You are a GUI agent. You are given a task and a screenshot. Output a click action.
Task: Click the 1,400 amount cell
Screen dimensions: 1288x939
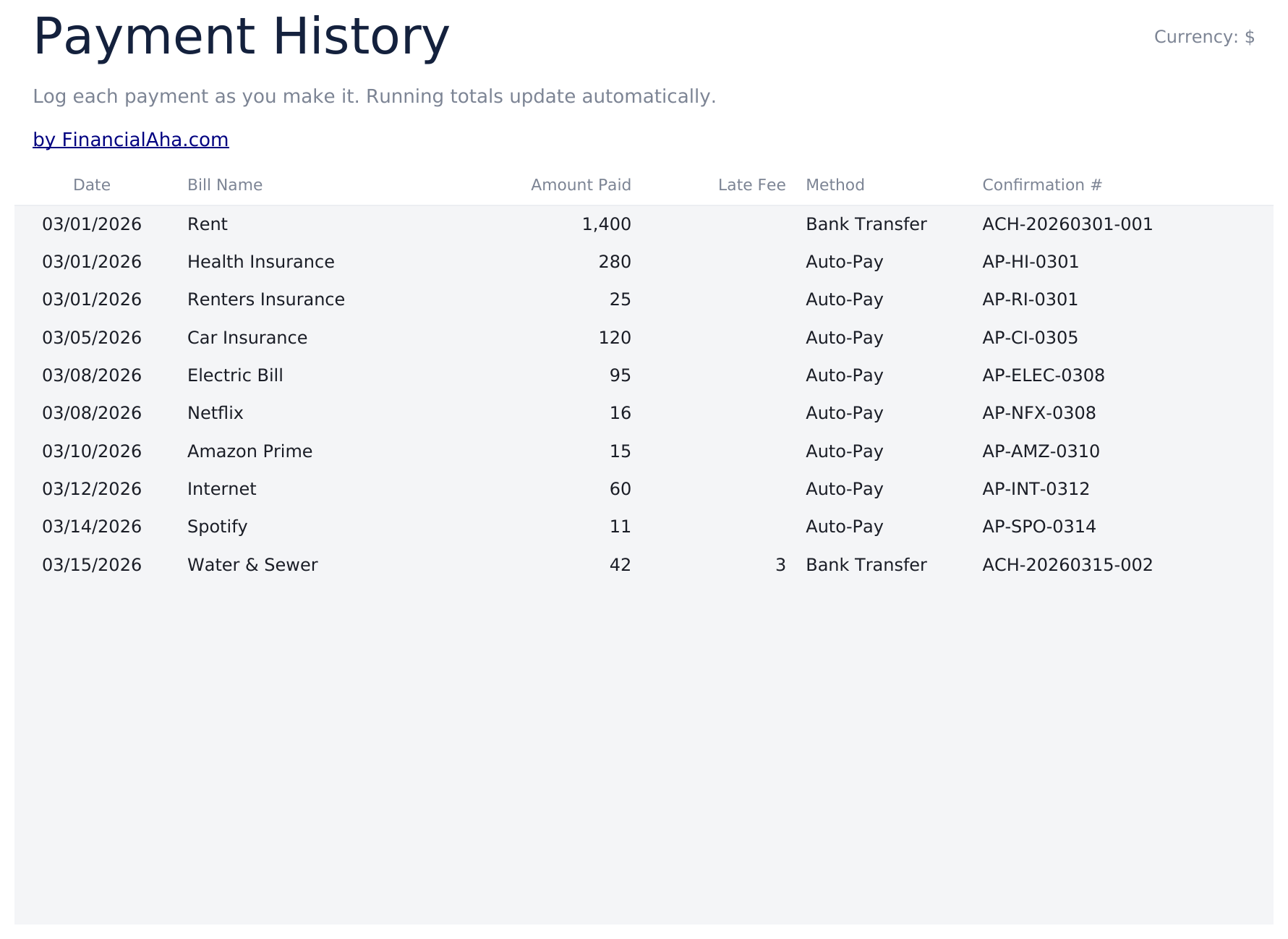606,224
